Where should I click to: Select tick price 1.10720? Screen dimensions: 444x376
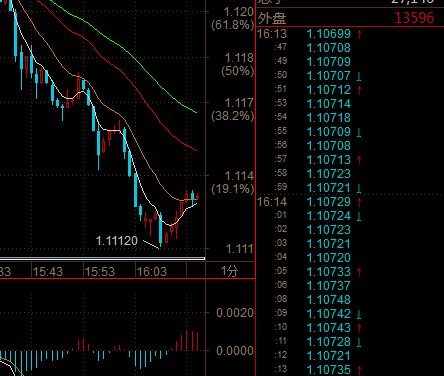coord(329,258)
